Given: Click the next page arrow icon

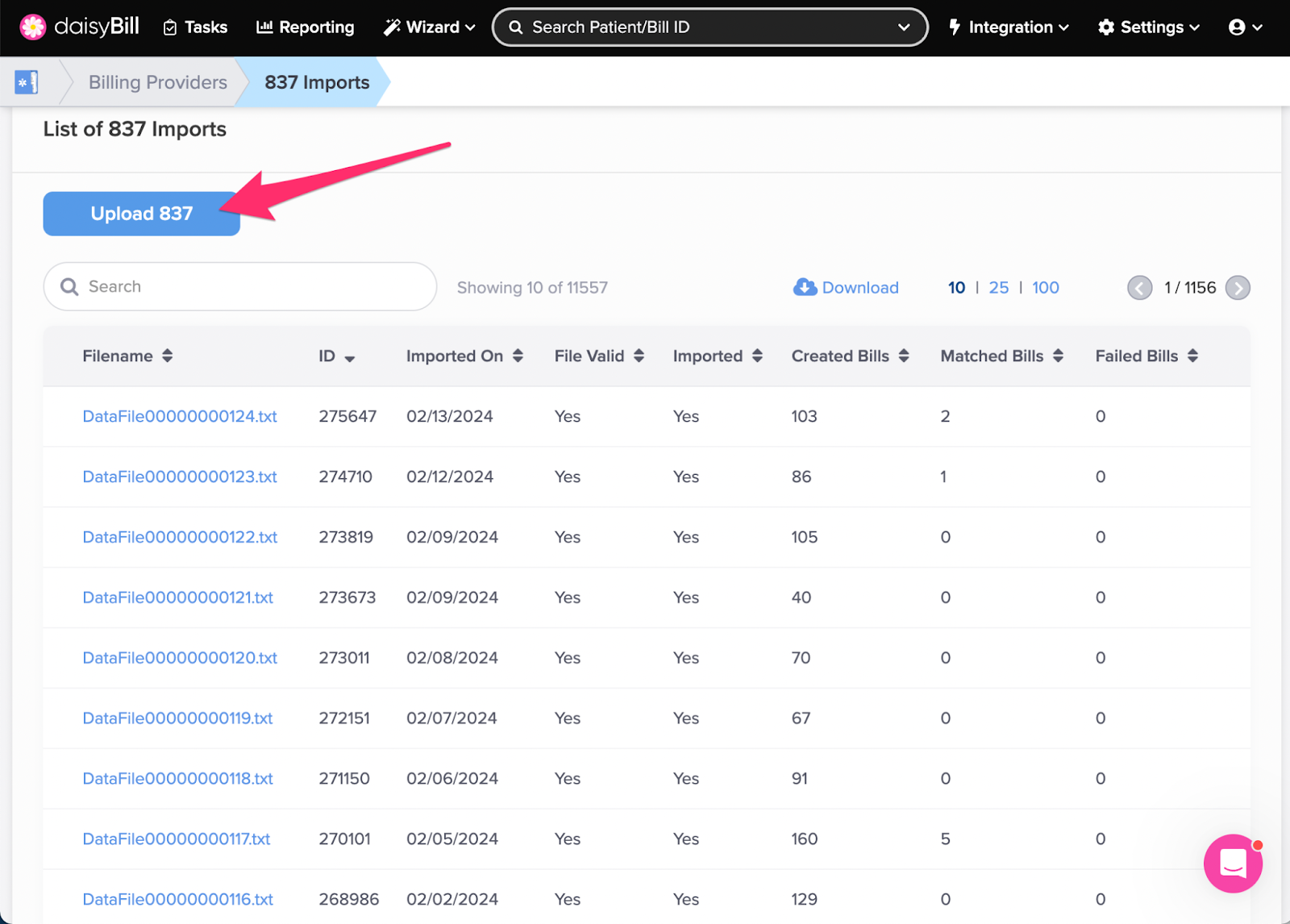Looking at the screenshot, I should click(x=1238, y=287).
